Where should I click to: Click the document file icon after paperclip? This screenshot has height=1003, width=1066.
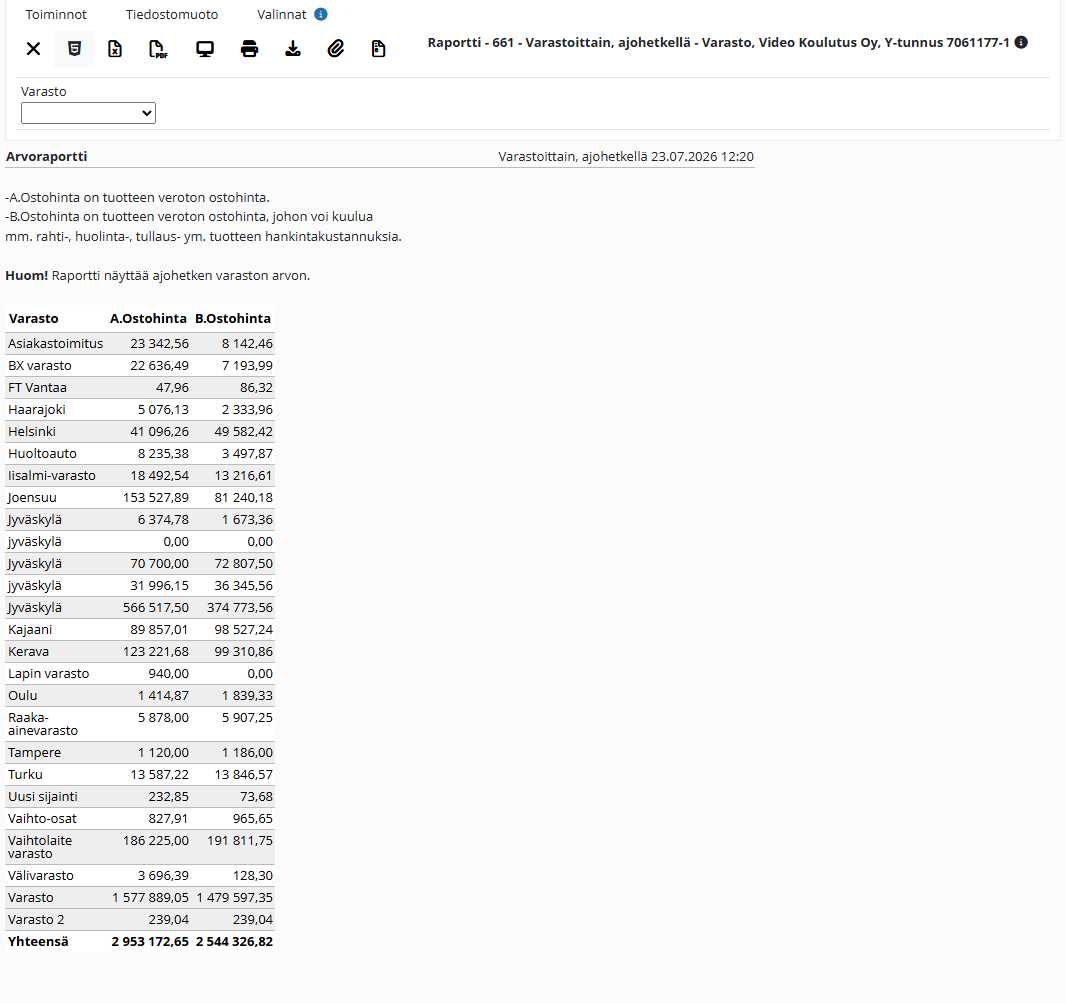click(x=379, y=48)
